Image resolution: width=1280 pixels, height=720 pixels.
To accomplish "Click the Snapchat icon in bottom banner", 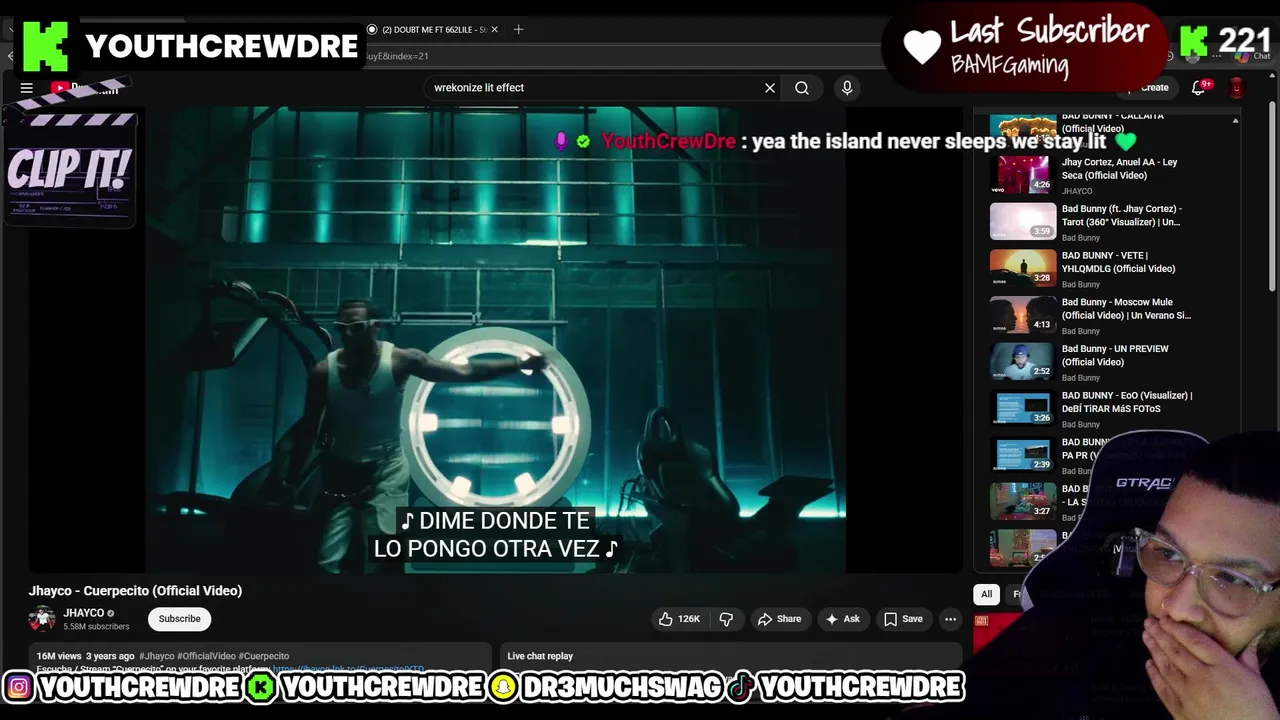I will [503, 687].
